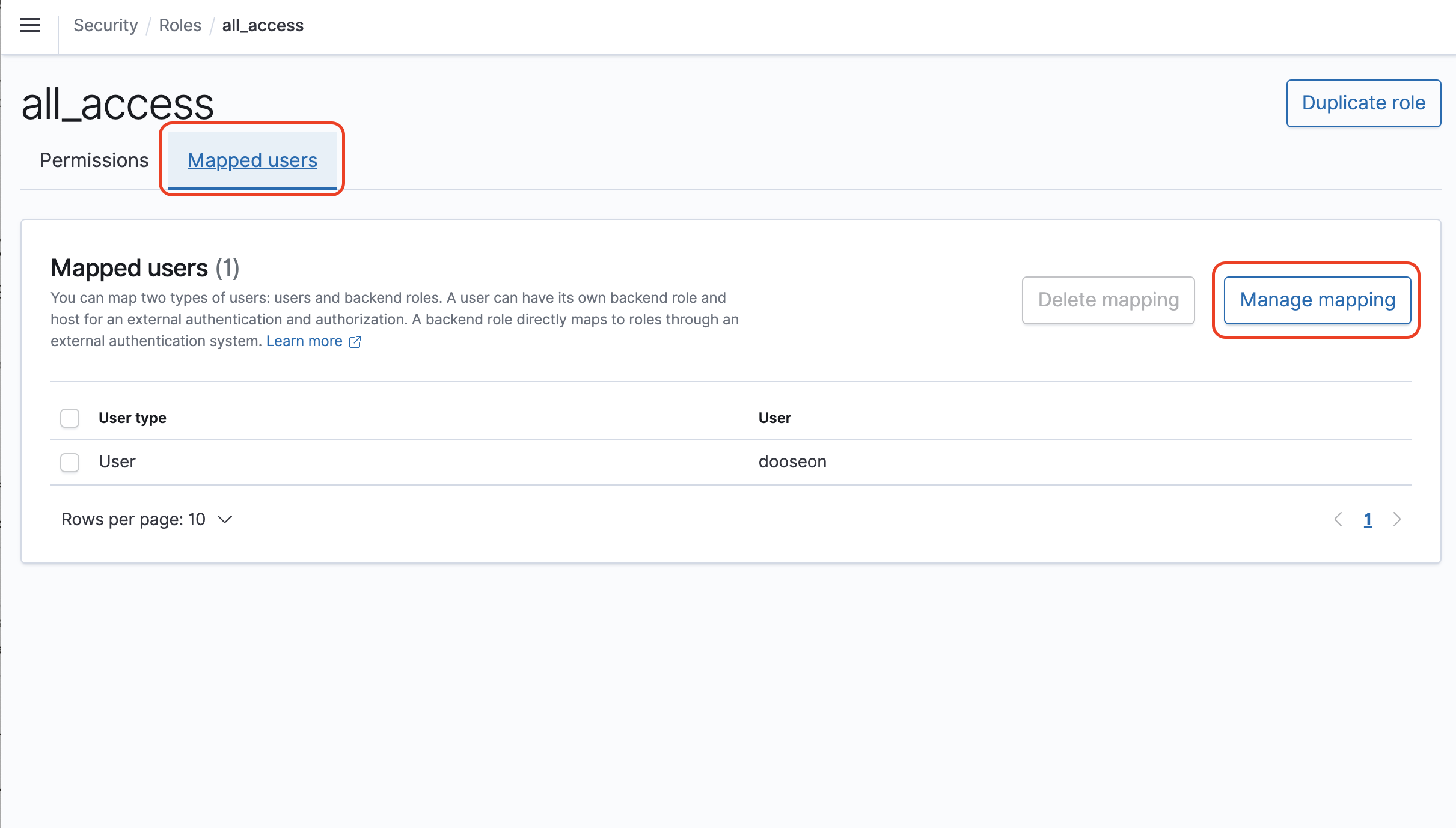The height and width of the screenshot is (828, 1456).
Task: Click the User column header
Action: pyautogui.click(x=774, y=418)
